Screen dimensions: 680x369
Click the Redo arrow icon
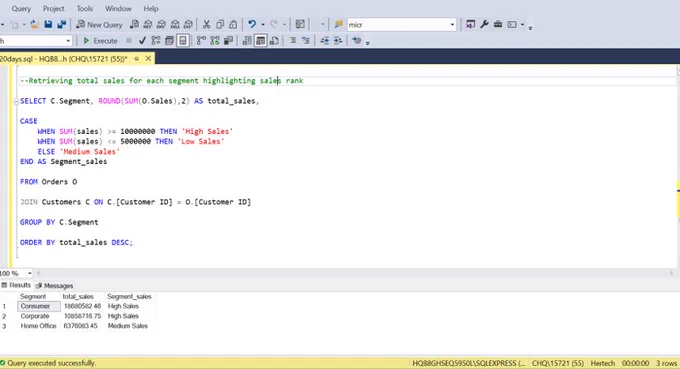tap(274, 25)
